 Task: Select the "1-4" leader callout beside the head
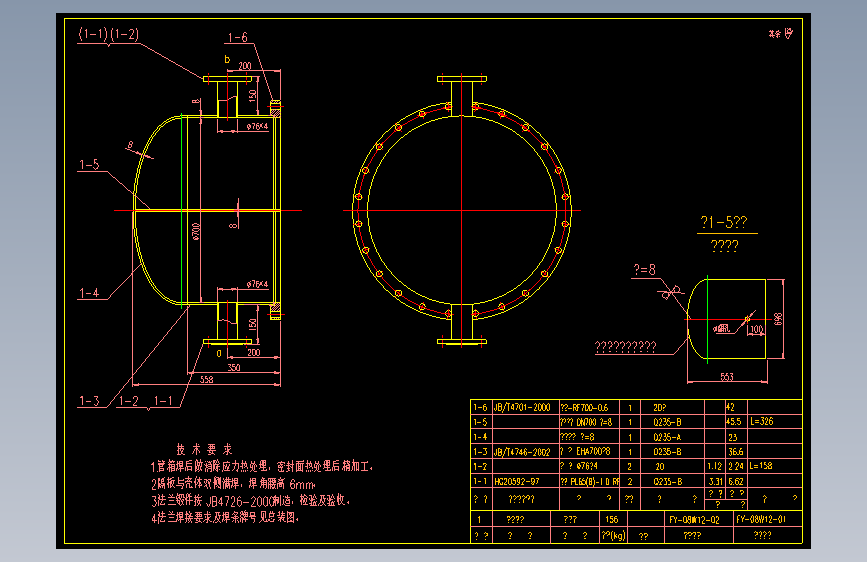(90, 293)
